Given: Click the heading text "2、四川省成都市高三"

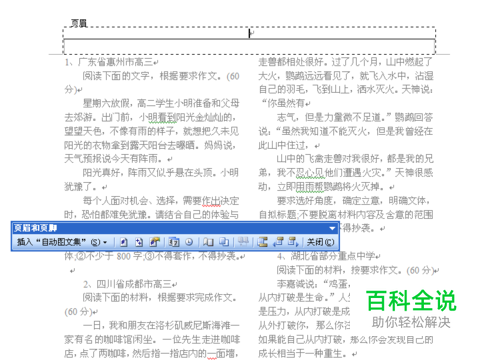Looking at the screenshot, I should [127, 284].
